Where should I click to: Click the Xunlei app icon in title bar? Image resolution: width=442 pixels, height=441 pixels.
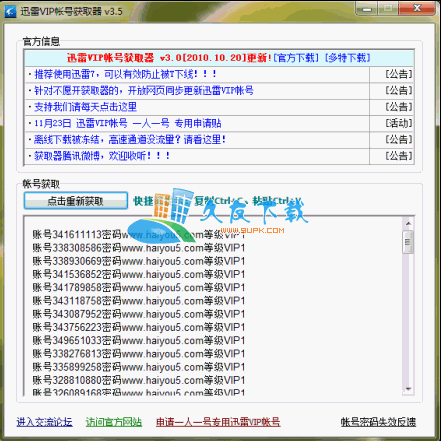10,11
